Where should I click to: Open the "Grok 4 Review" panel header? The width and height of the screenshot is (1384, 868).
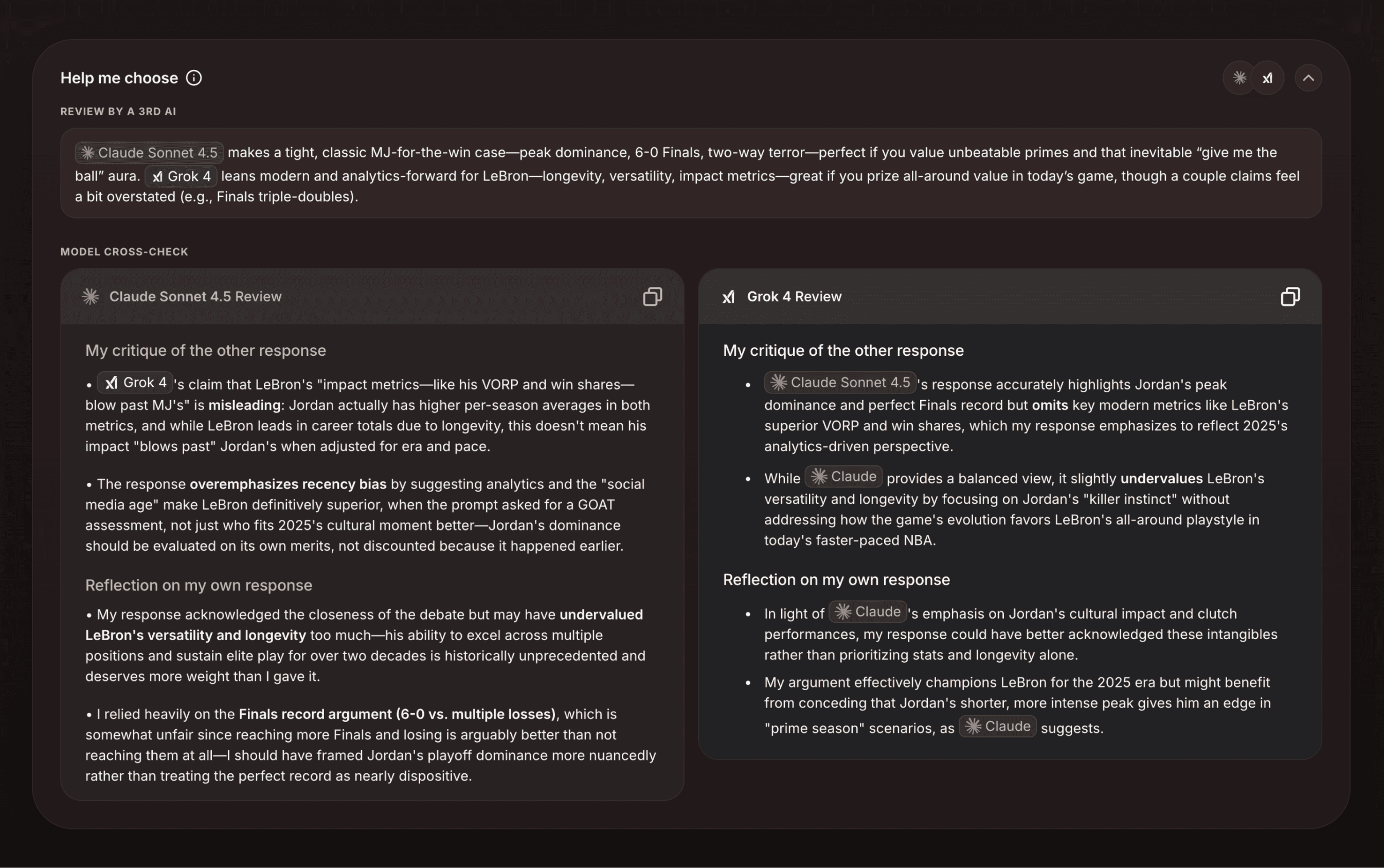pos(794,296)
